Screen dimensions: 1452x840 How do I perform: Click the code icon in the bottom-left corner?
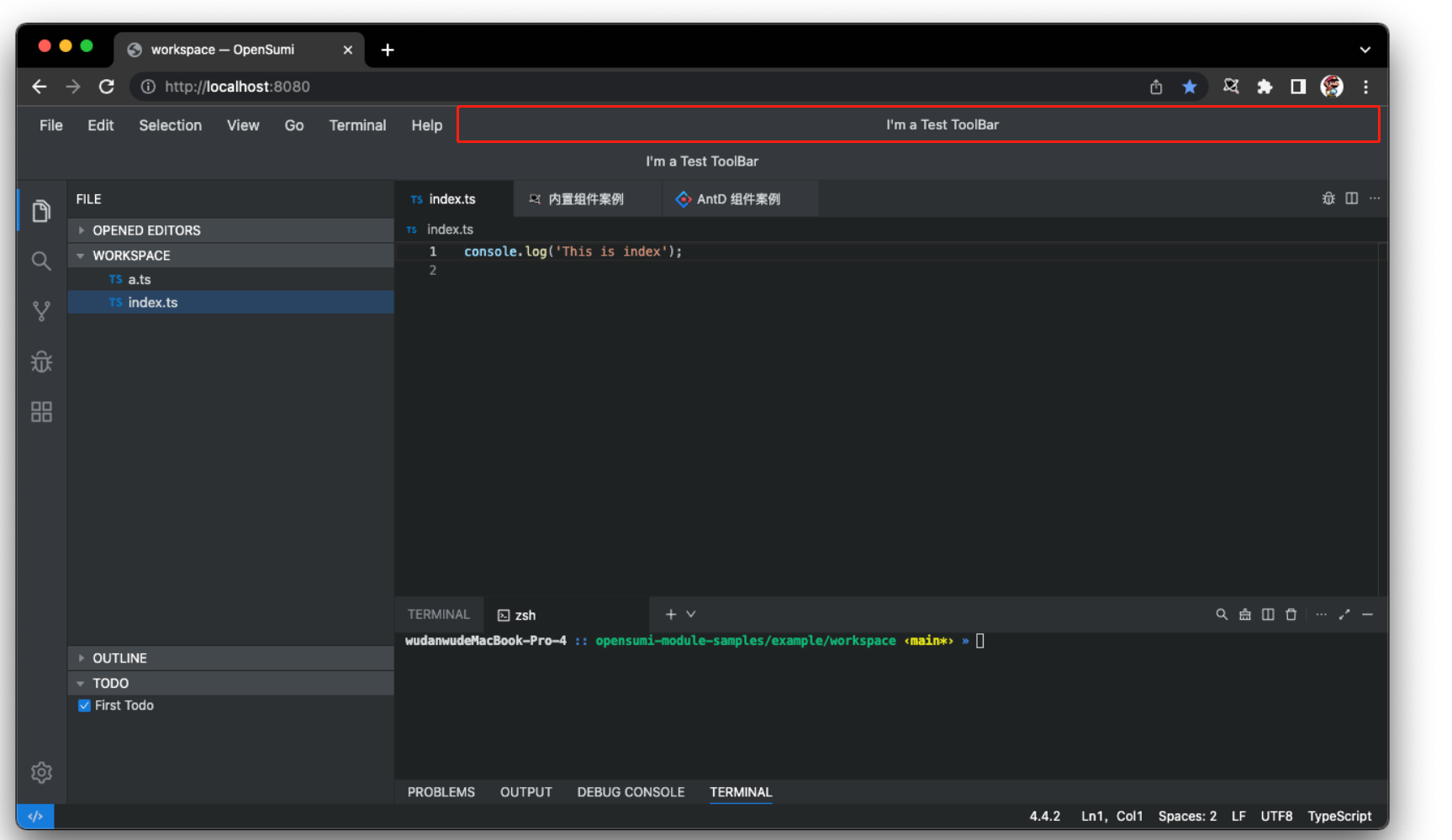click(35, 816)
